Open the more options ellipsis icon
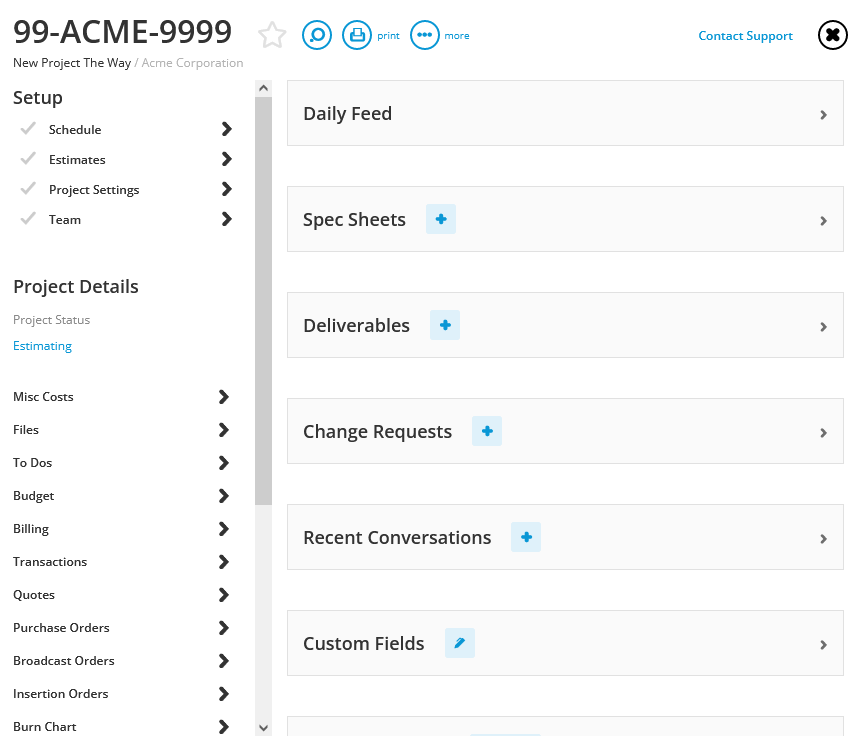 pos(425,35)
